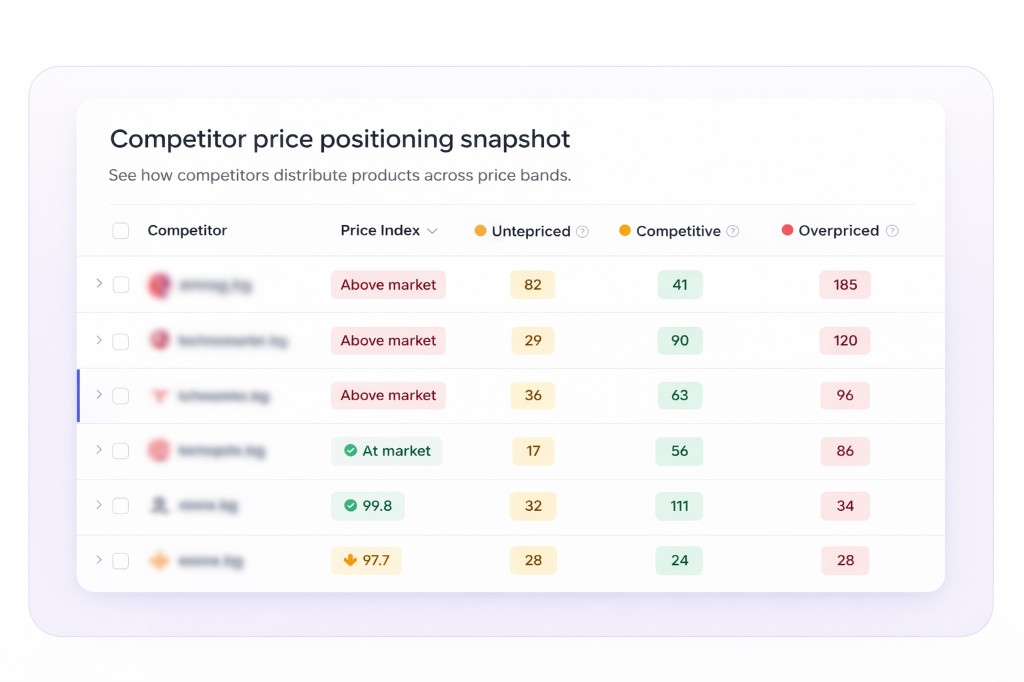1024x682 pixels.
Task: Select the checkbox in the 97.7 row
Action: coord(121,561)
